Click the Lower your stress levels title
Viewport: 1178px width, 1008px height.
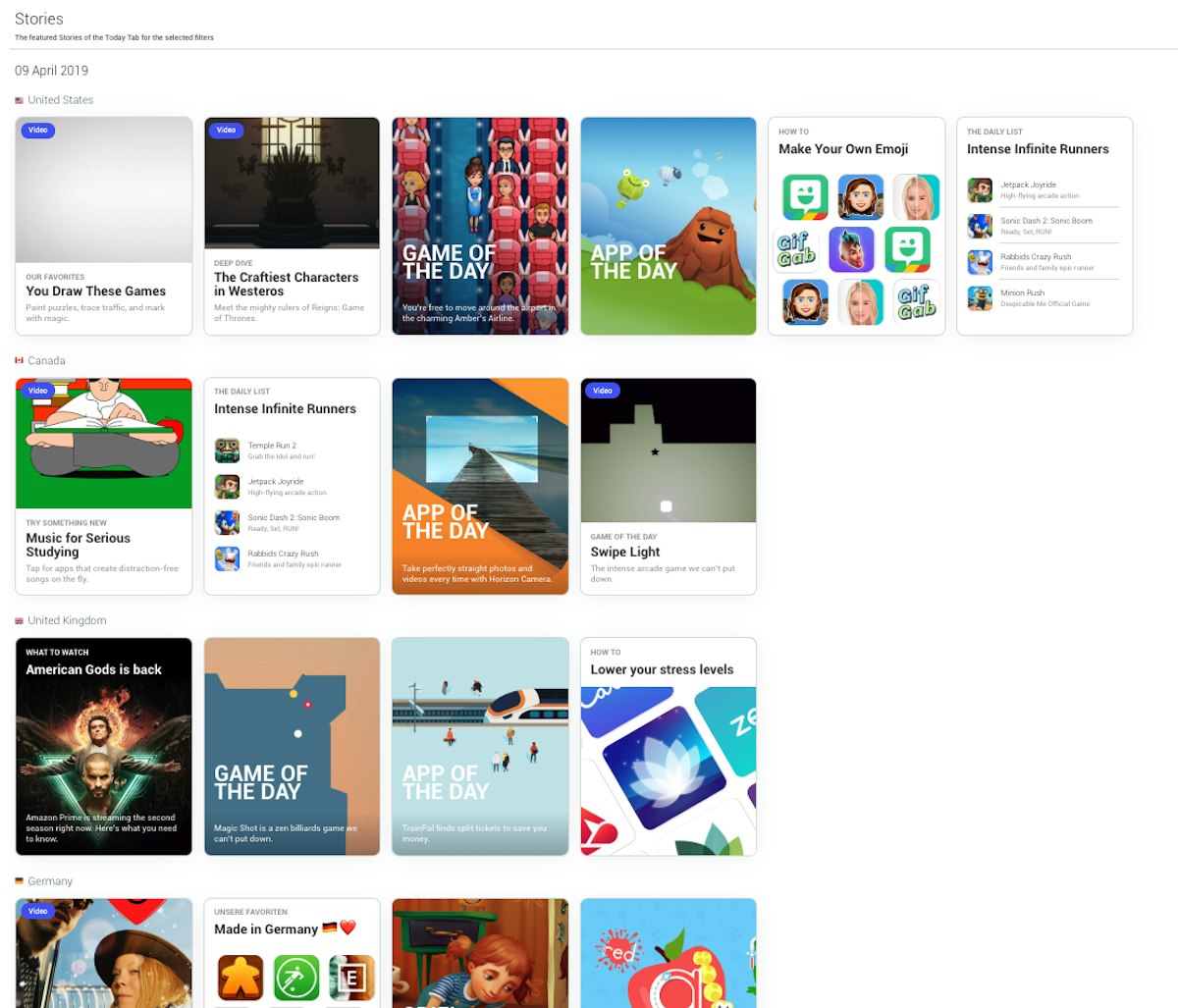coord(662,669)
